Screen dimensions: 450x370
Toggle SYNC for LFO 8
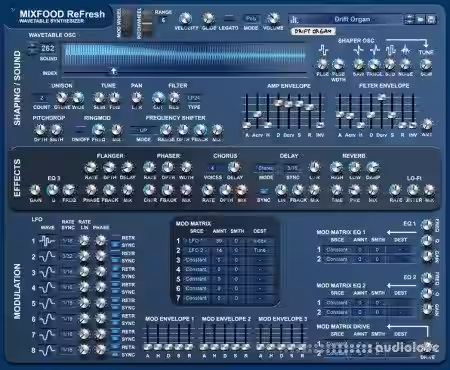click(x=115, y=354)
